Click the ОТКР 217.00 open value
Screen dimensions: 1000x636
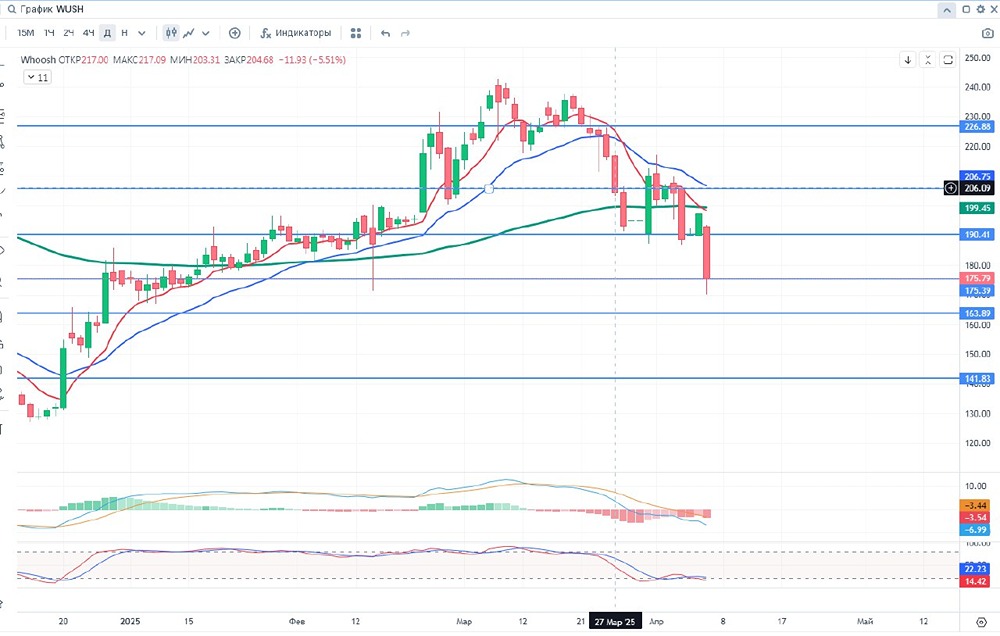(84, 60)
